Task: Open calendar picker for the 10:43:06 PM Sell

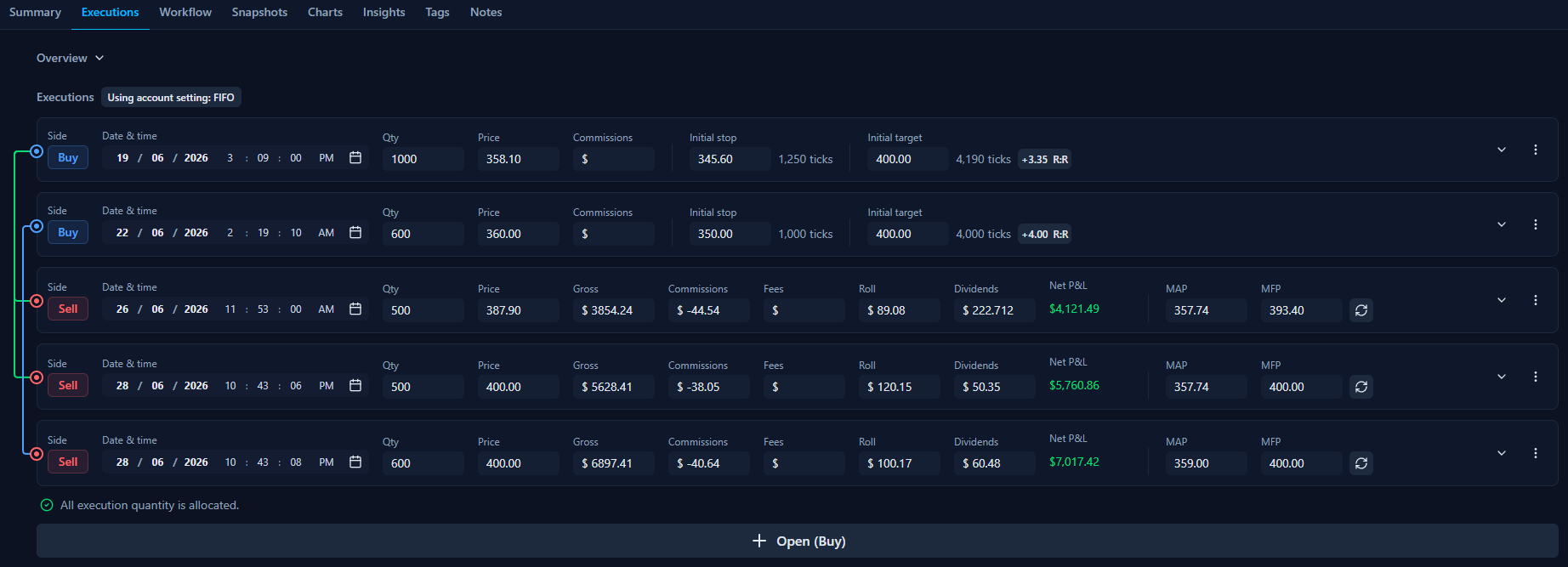Action: coord(355,385)
